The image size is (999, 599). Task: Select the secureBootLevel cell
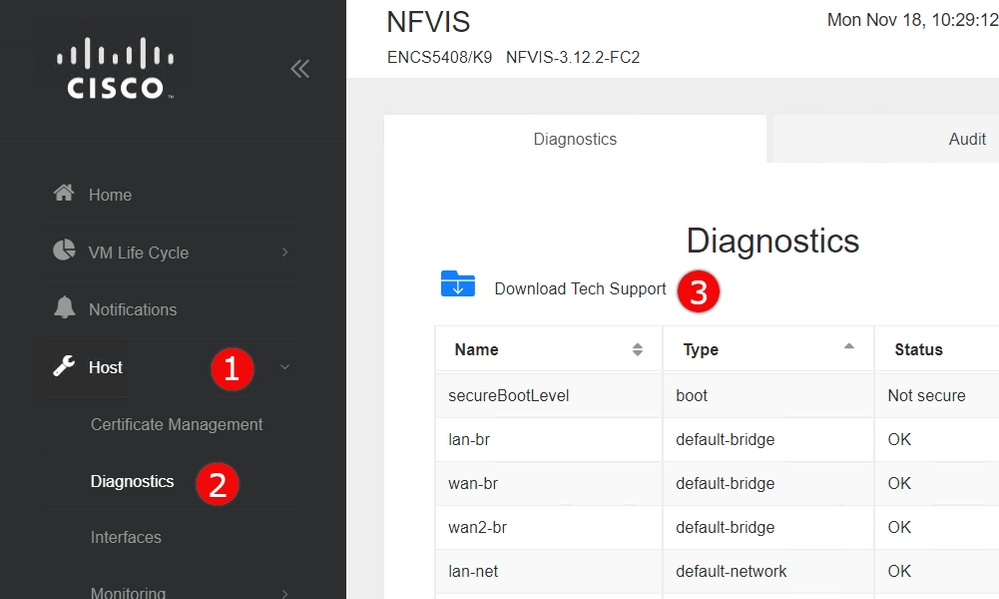549,396
